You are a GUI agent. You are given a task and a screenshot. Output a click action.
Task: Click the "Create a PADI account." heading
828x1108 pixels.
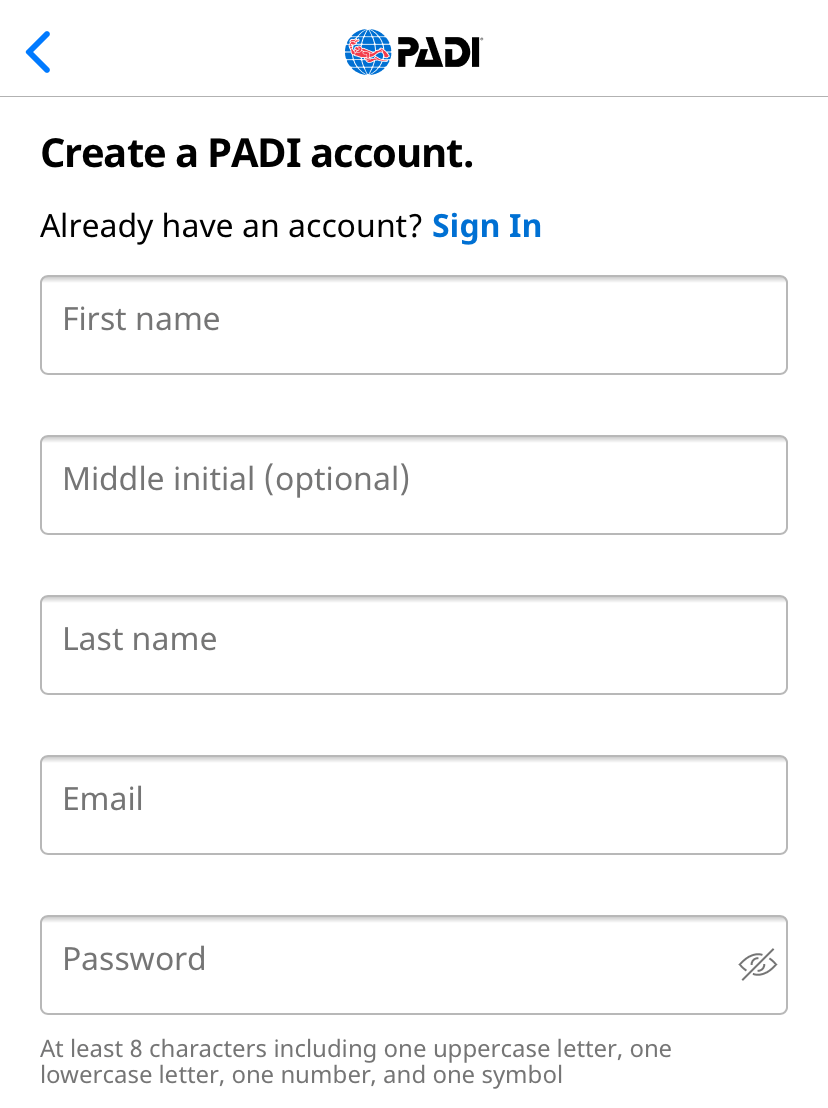256,154
